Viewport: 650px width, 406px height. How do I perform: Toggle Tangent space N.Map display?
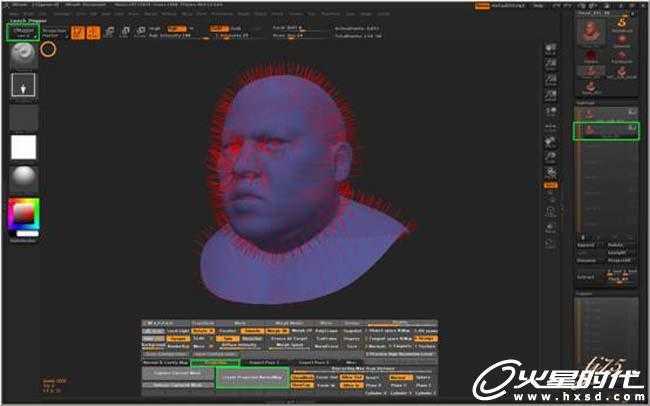(389, 338)
